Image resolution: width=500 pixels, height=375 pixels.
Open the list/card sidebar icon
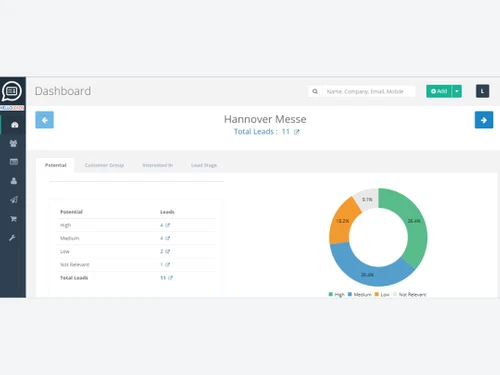pyautogui.click(x=14, y=162)
